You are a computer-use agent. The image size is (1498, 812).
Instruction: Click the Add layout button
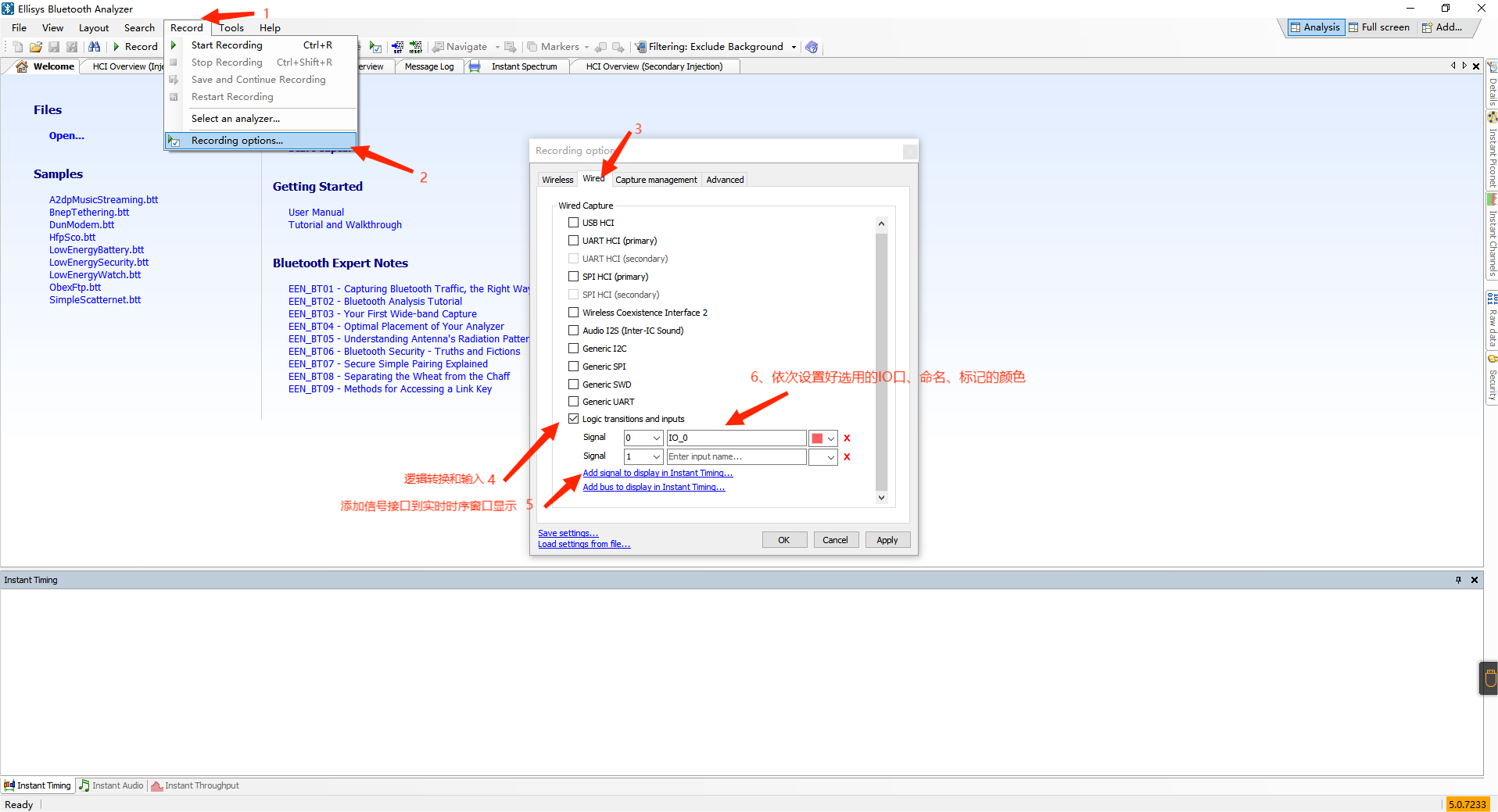(1442, 27)
